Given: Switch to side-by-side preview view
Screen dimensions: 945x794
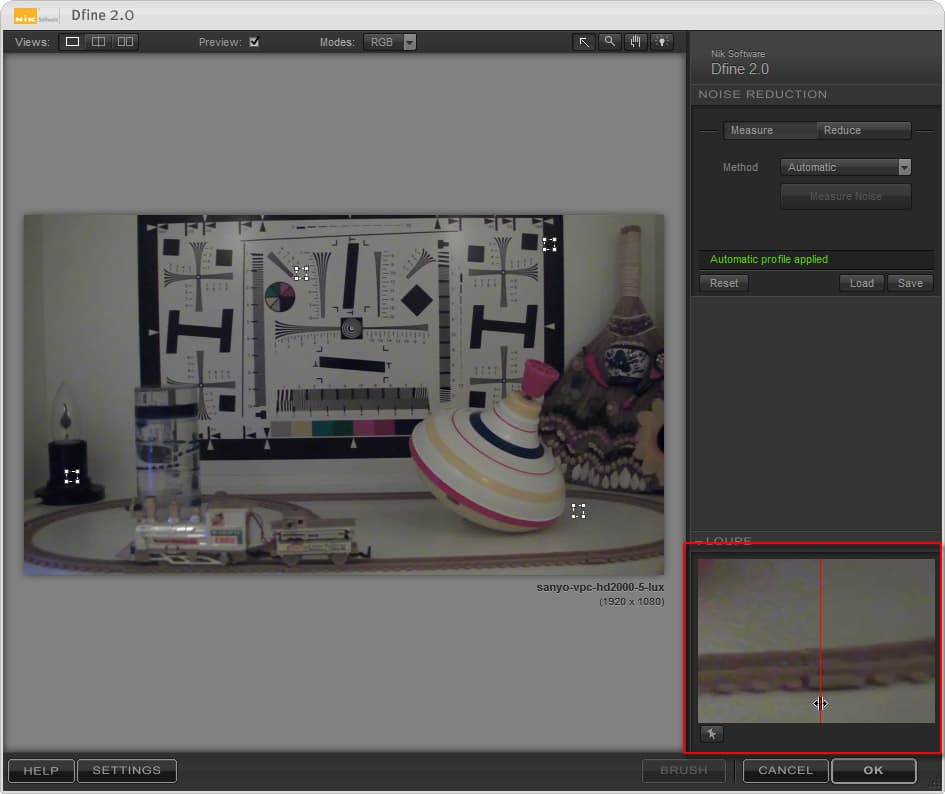Looking at the screenshot, I should pyautogui.click(x=125, y=42).
